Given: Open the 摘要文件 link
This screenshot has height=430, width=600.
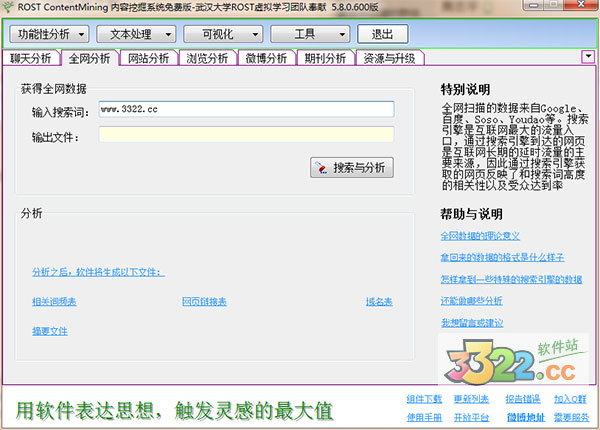Looking at the screenshot, I should click(50, 331).
